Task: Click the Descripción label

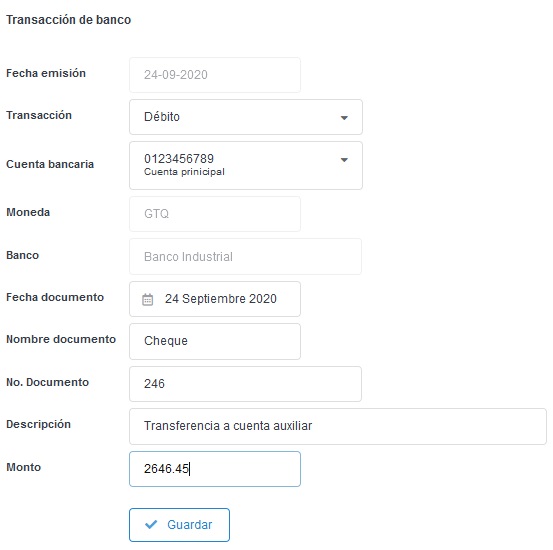Action: coord(38,424)
